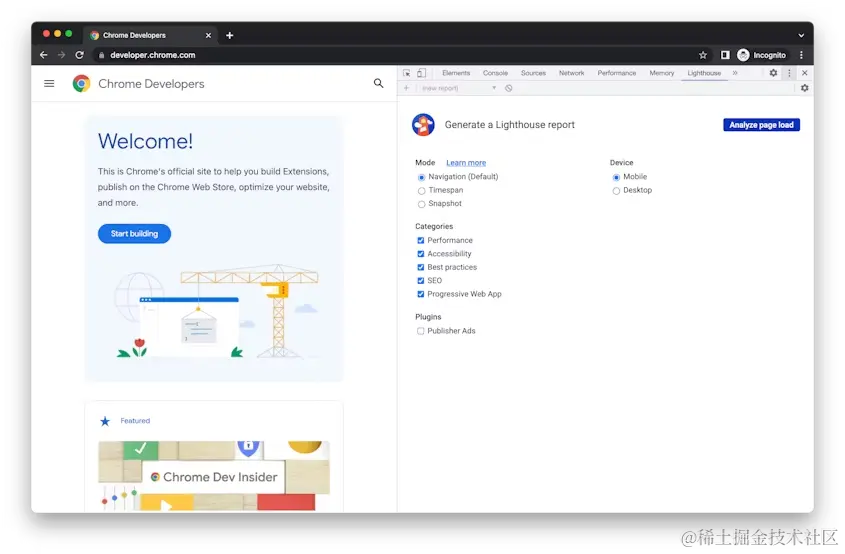Choose the Desktop device option
Screen dimensions: 845x554
(616, 191)
